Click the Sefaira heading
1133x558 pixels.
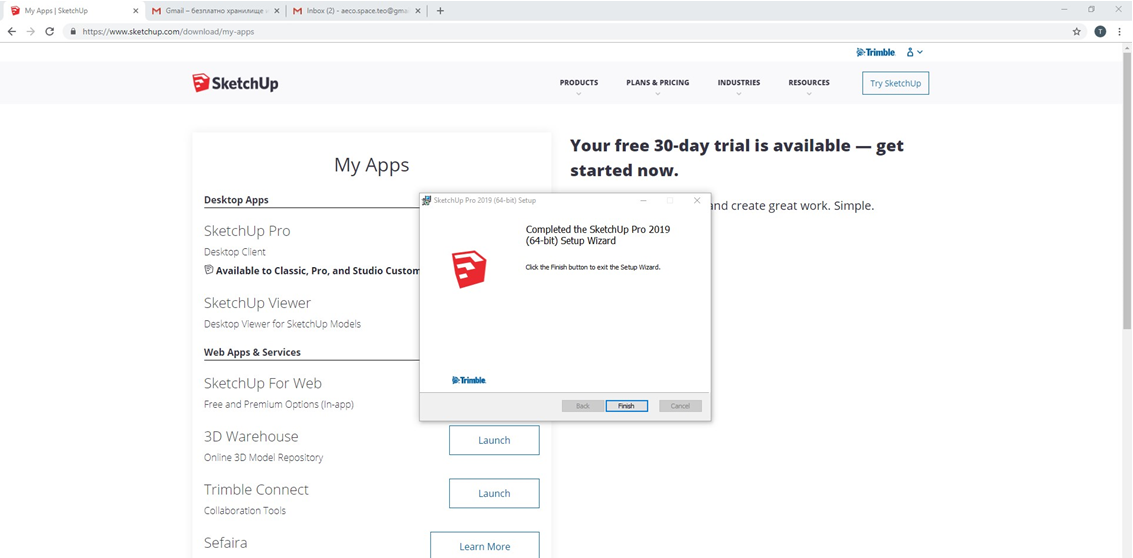click(x=225, y=542)
